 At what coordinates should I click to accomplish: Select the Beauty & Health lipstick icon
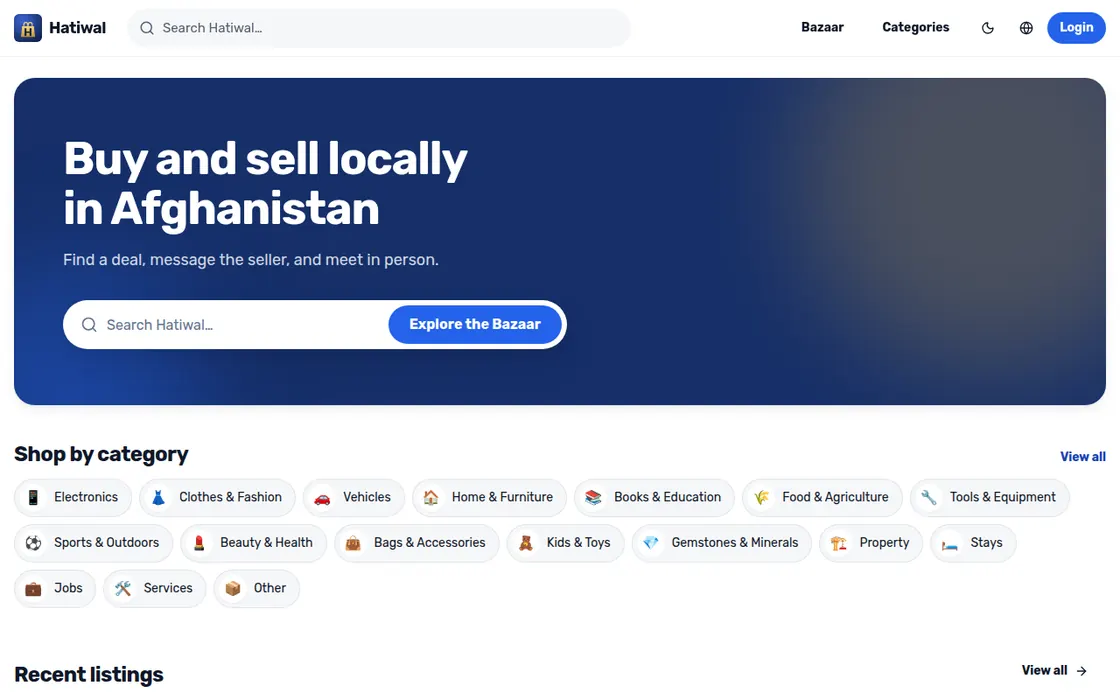click(x=199, y=543)
